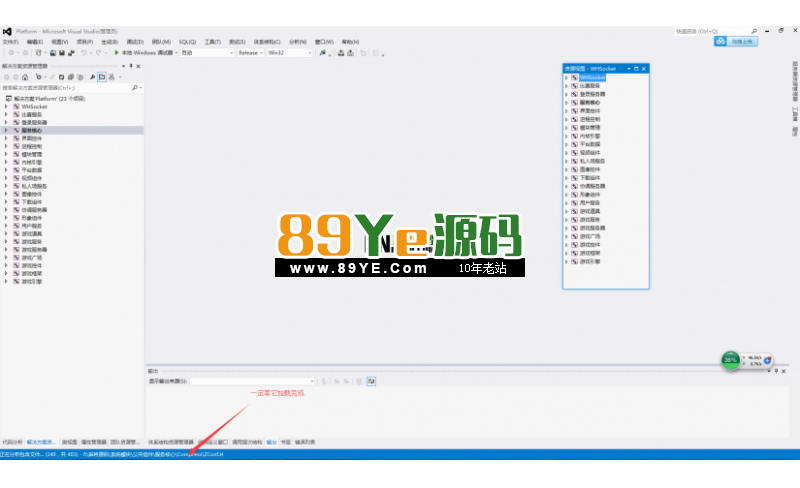Click the magnifier icon in Solution Explorer search

point(135,88)
